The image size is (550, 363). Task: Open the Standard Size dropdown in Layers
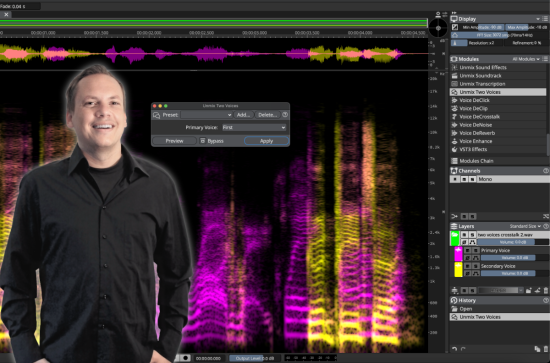(525, 226)
